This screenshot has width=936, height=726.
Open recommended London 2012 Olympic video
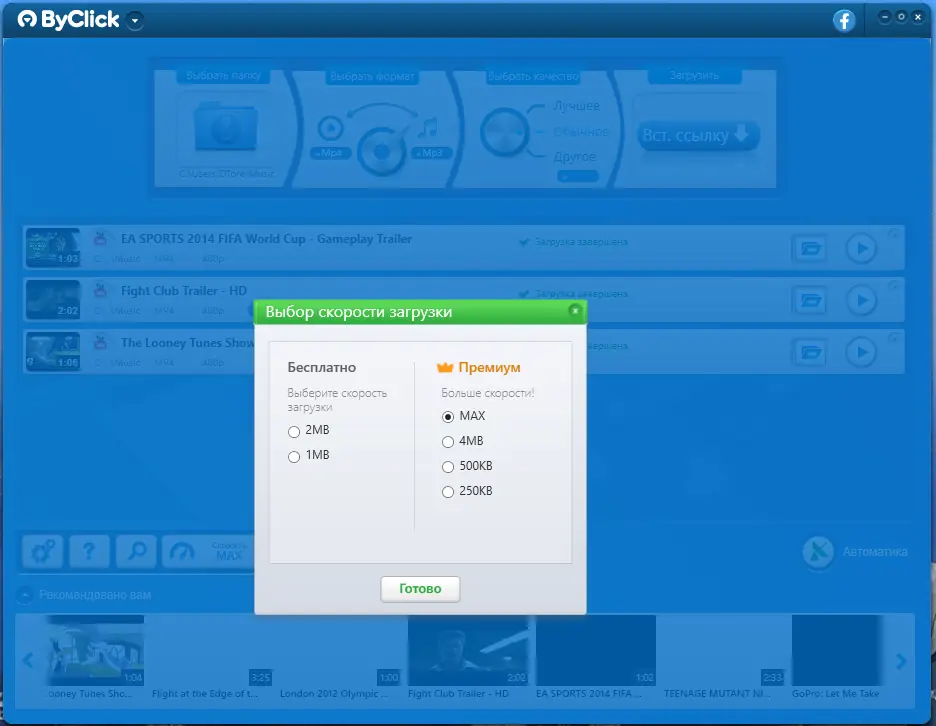340,651
